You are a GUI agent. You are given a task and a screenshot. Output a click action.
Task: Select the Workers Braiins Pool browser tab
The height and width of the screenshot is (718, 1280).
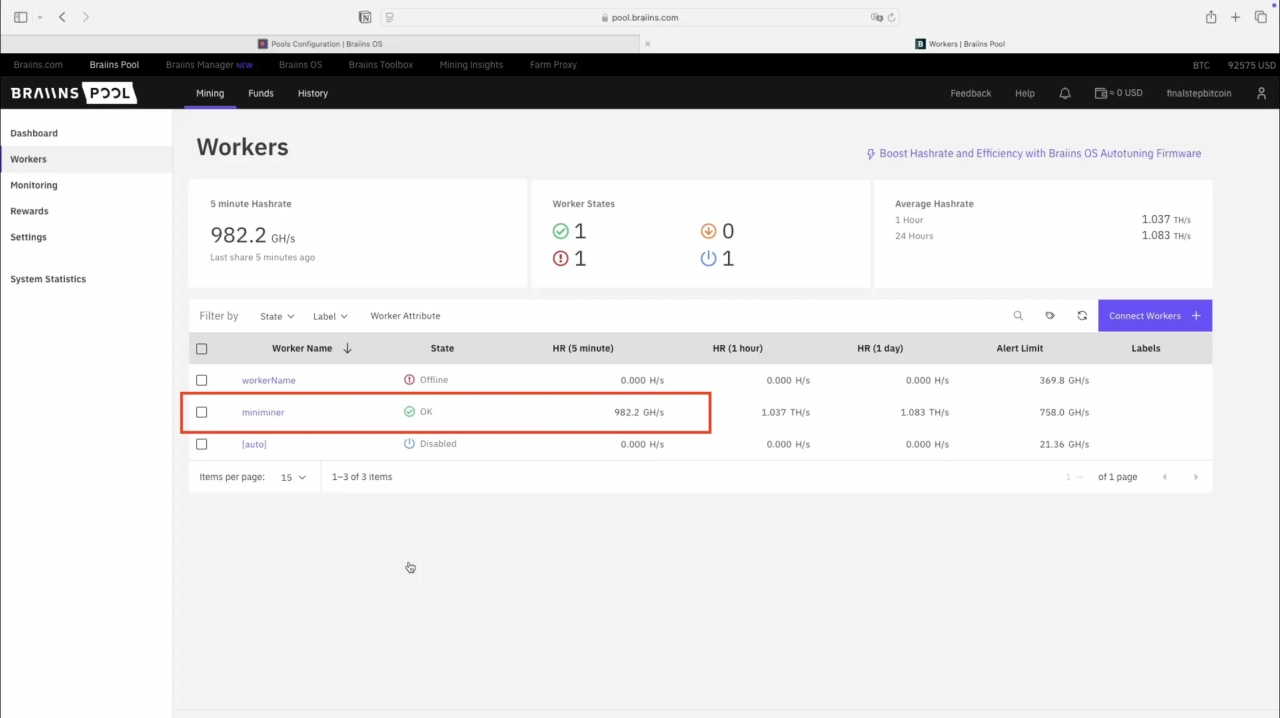tap(960, 44)
